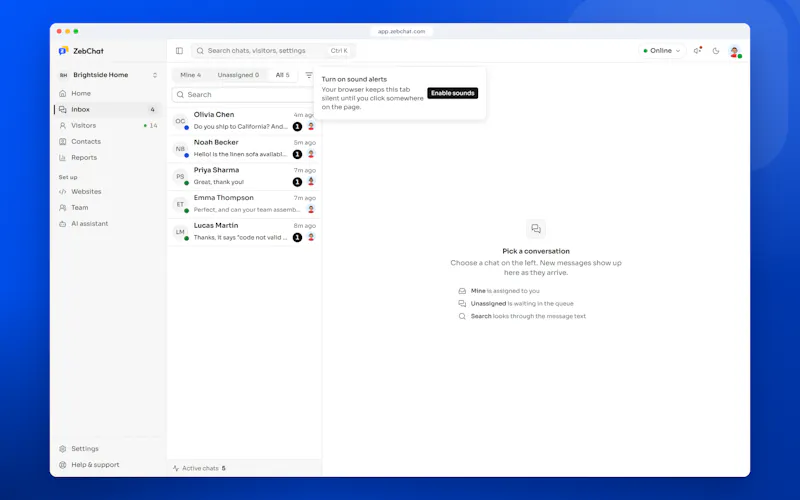Image resolution: width=800 pixels, height=500 pixels.
Task: Click the Reports bar chart icon
Action: click(x=63, y=158)
